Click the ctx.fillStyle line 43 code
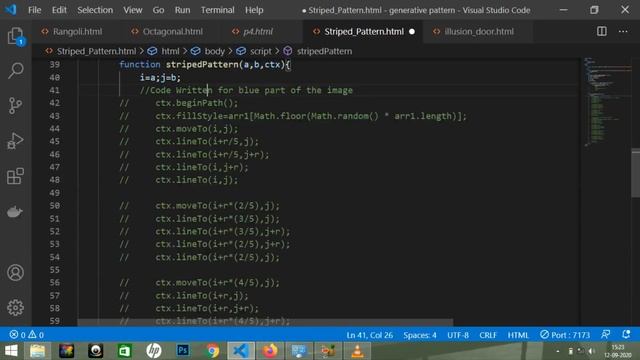 point(311,116)
